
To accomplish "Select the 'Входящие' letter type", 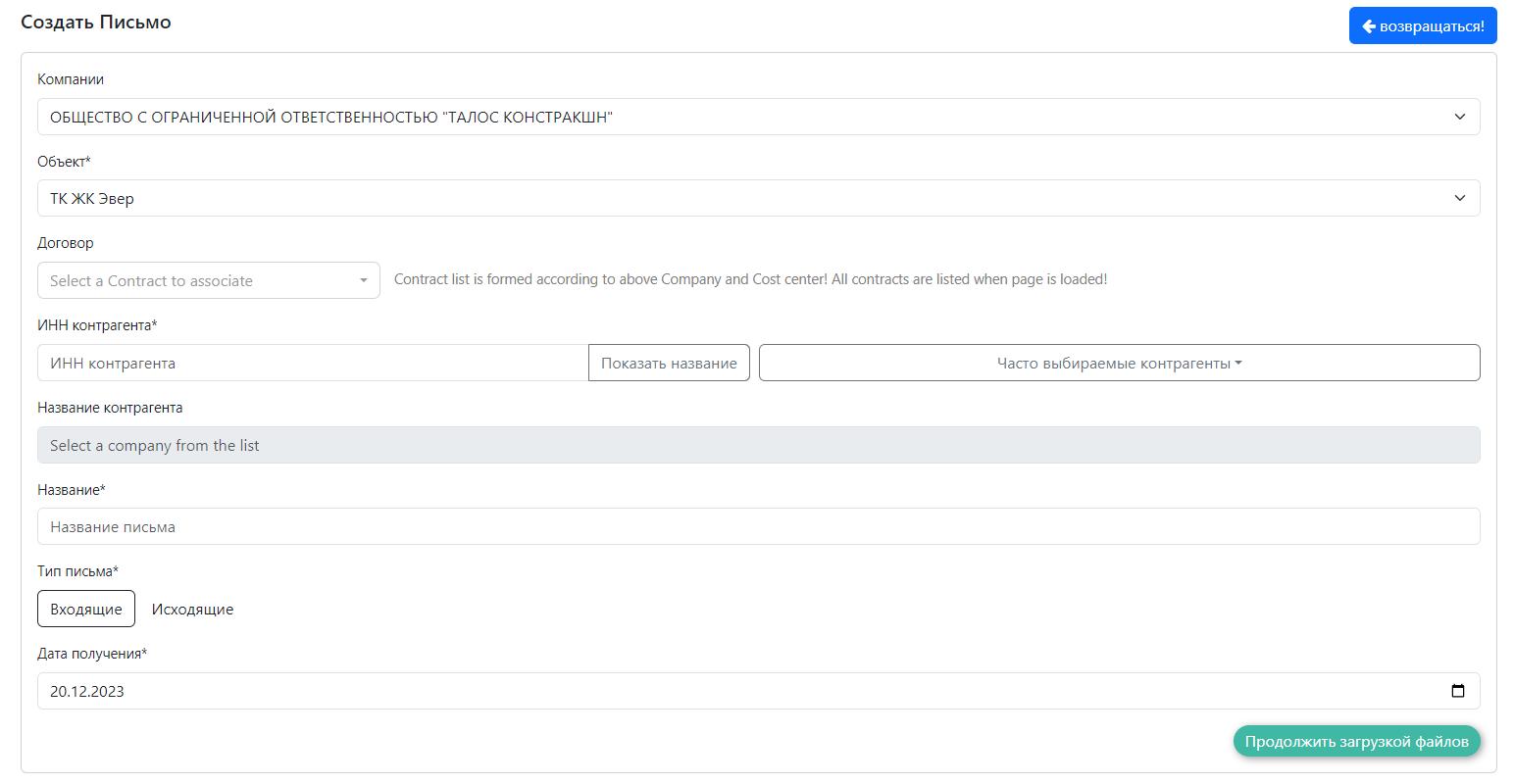I will click(x=86, y=609).
